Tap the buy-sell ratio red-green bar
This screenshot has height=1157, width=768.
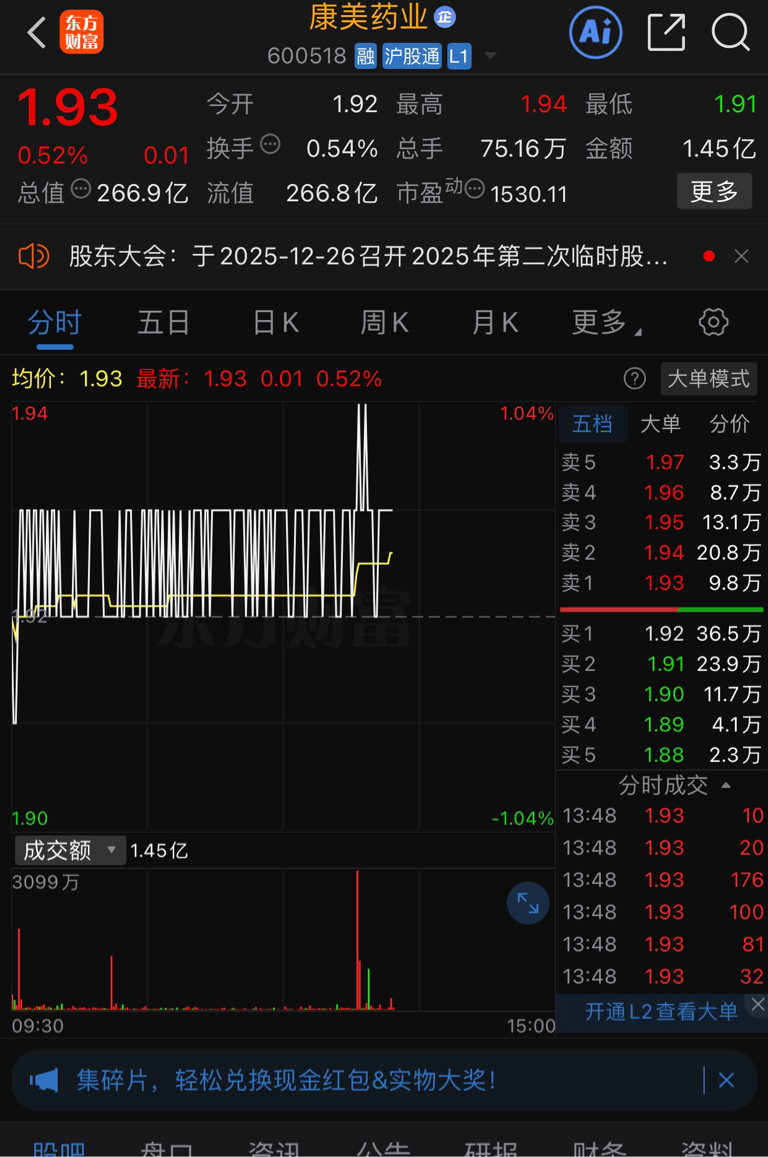(661, 609)
